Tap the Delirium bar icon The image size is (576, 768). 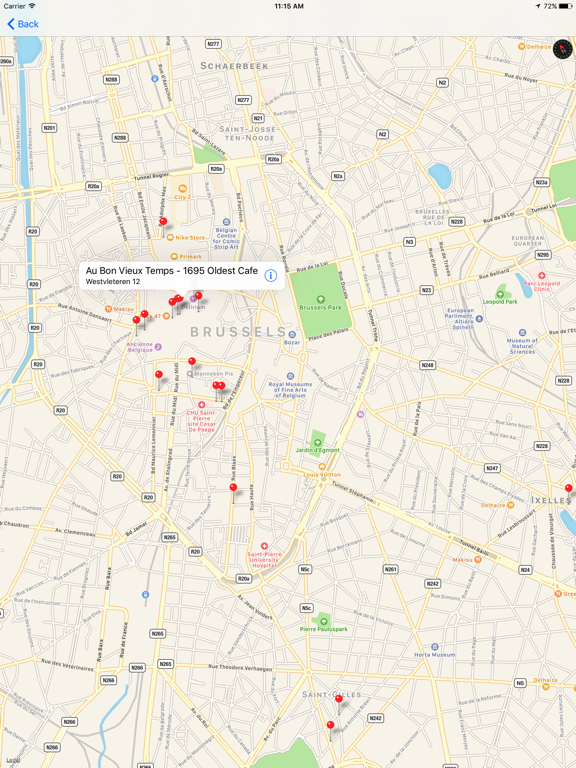(x=193, y=299)
